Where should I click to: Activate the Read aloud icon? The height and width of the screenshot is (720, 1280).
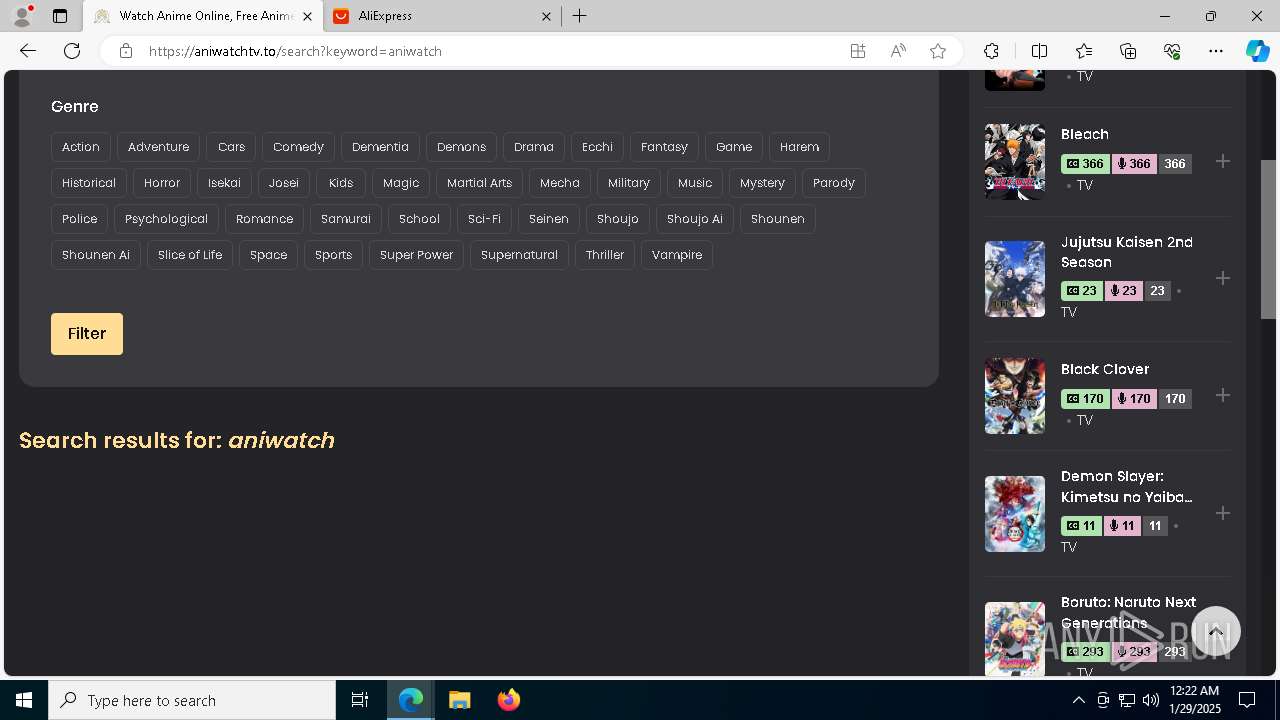click(x=898, y=51)
